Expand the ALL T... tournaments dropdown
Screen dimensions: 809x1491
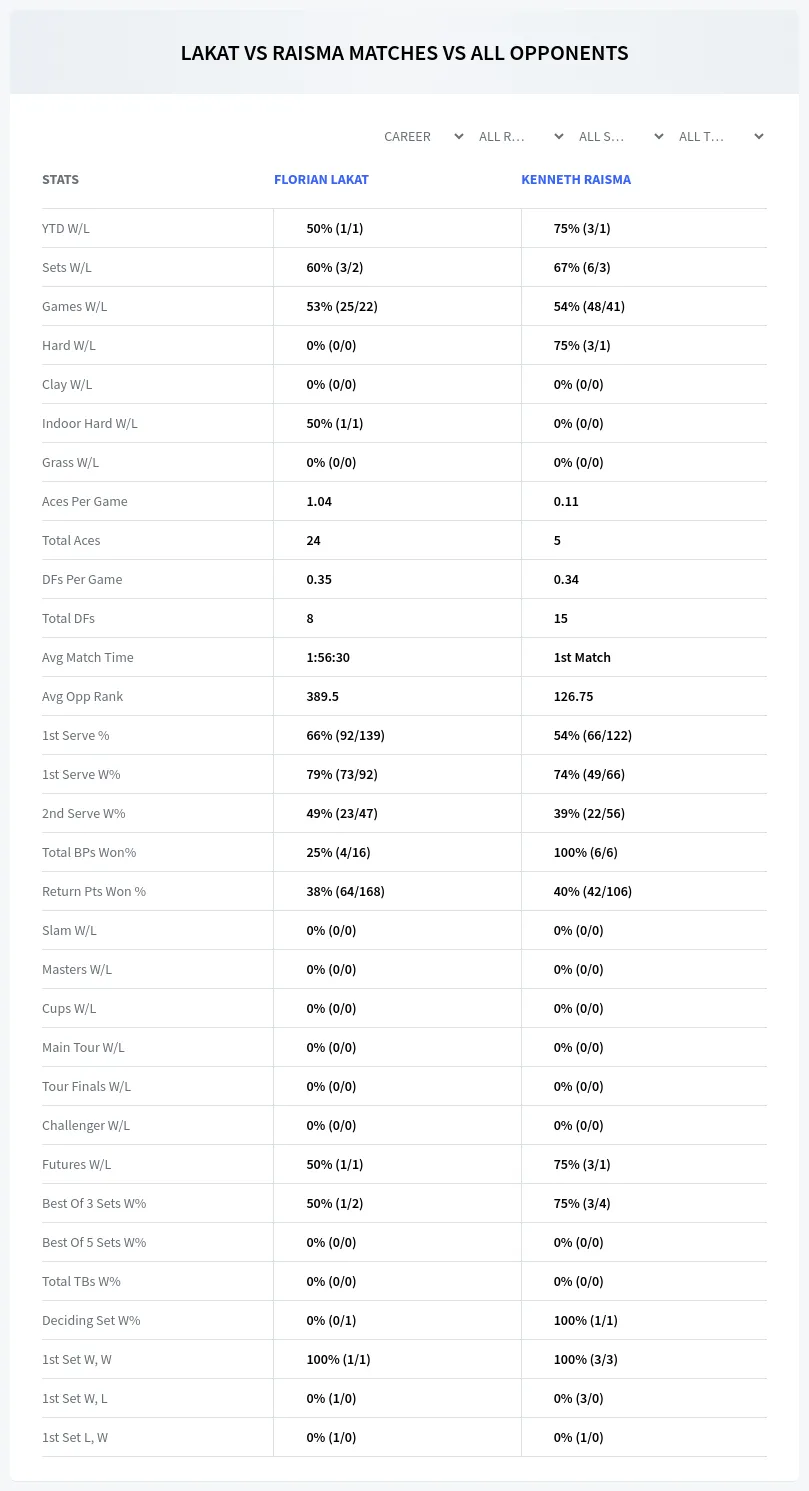(x=720, y=136)
